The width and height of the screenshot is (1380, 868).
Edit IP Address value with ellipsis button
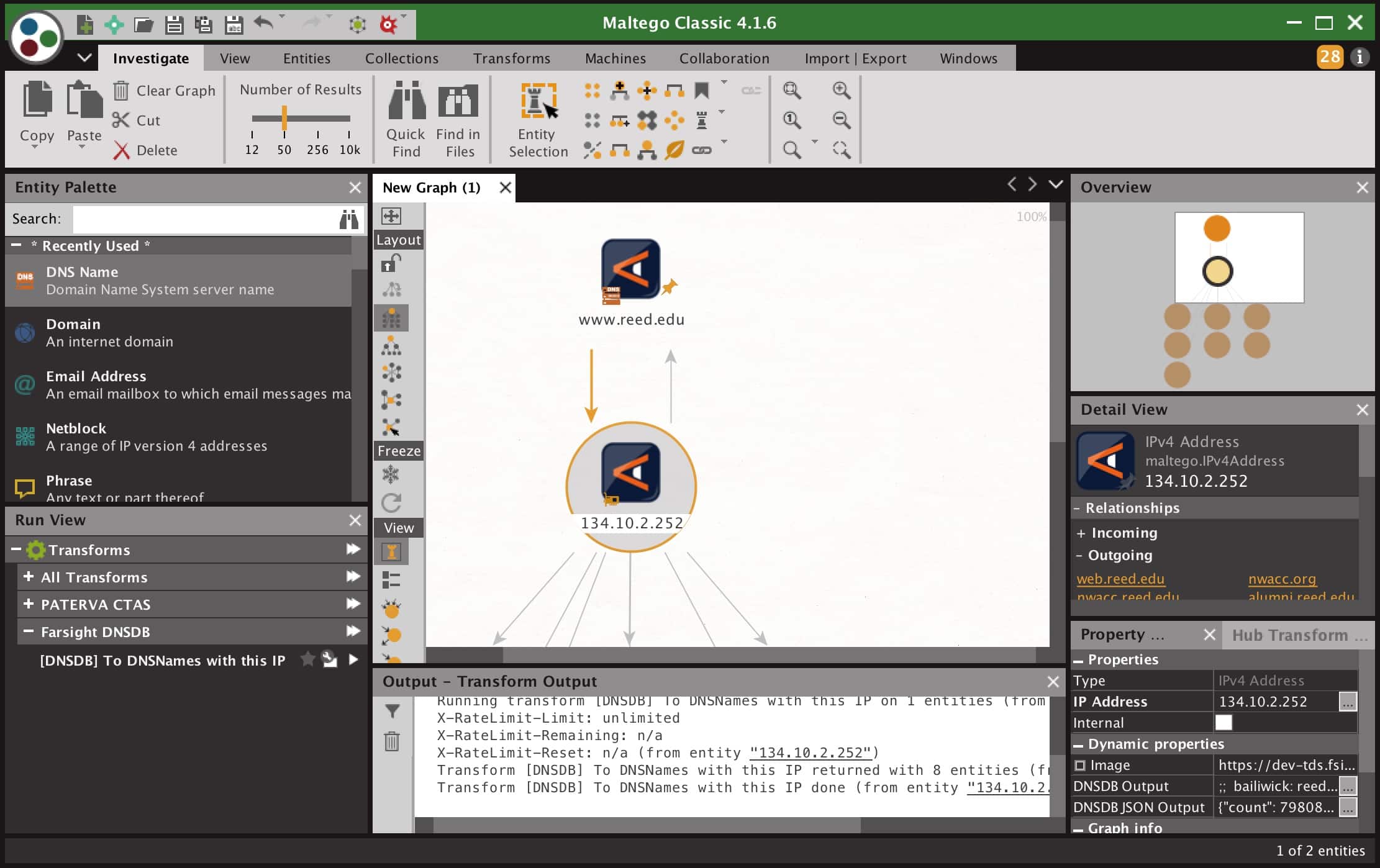1347,702
